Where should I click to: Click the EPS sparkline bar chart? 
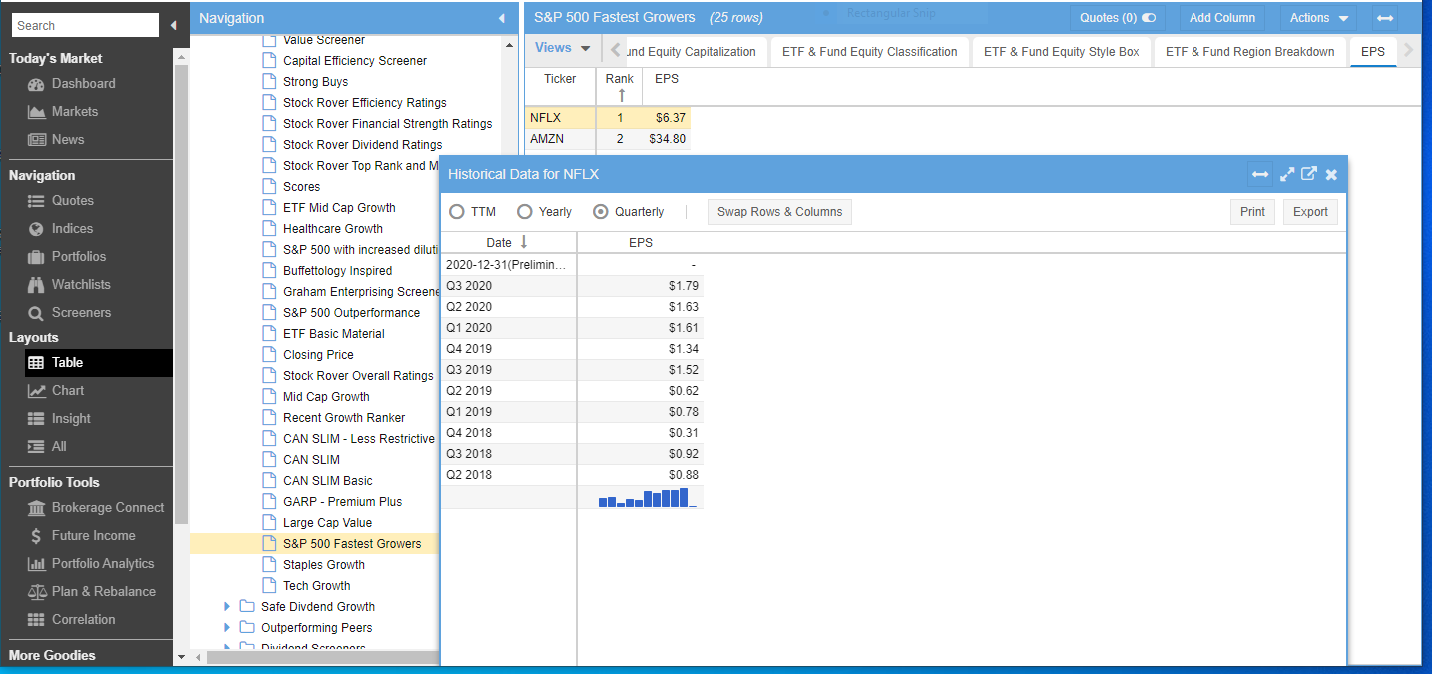pyautogui.click(x=647, y=498)
